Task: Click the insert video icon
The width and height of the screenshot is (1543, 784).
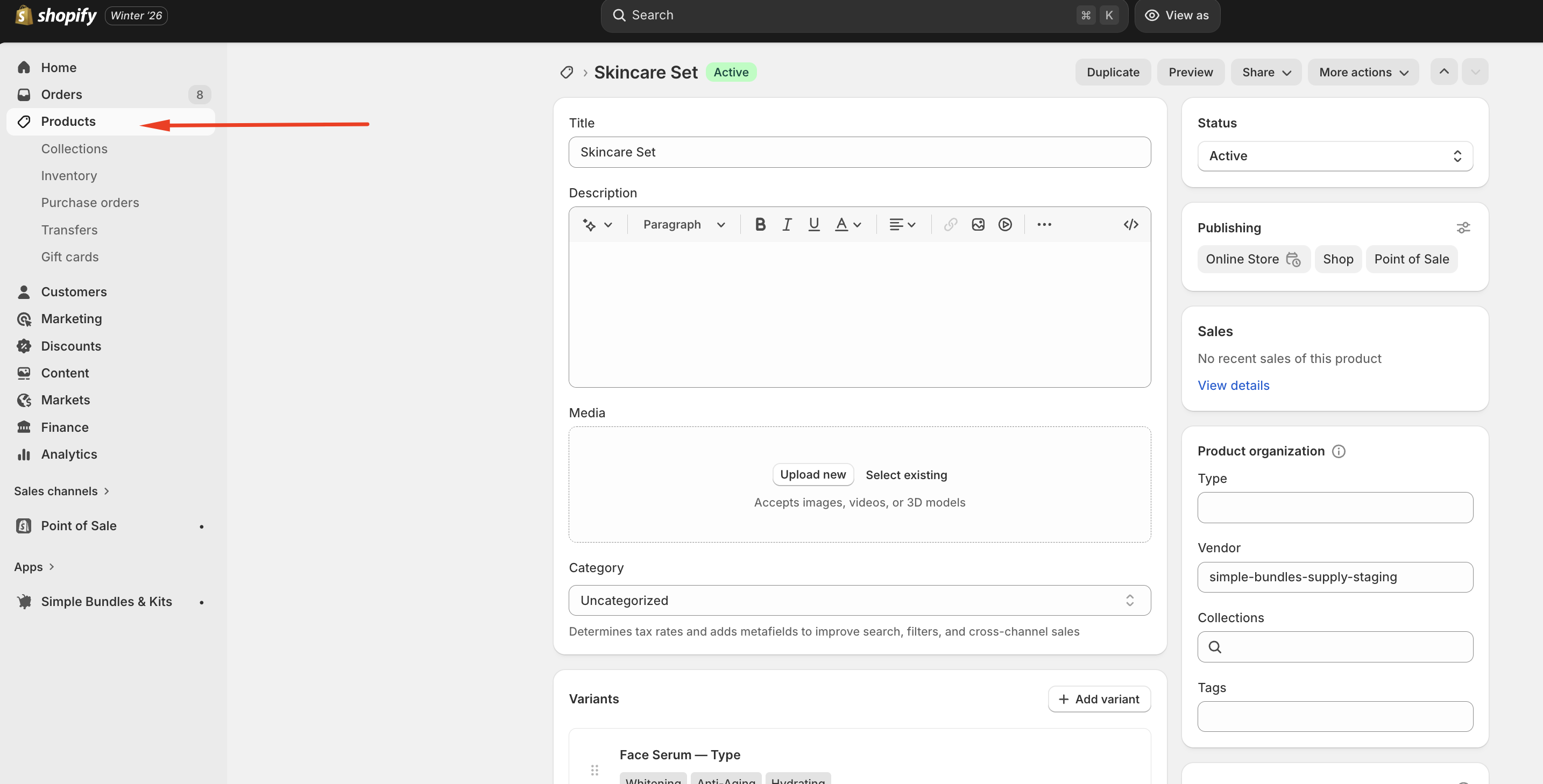Action: click(1004, 224)
